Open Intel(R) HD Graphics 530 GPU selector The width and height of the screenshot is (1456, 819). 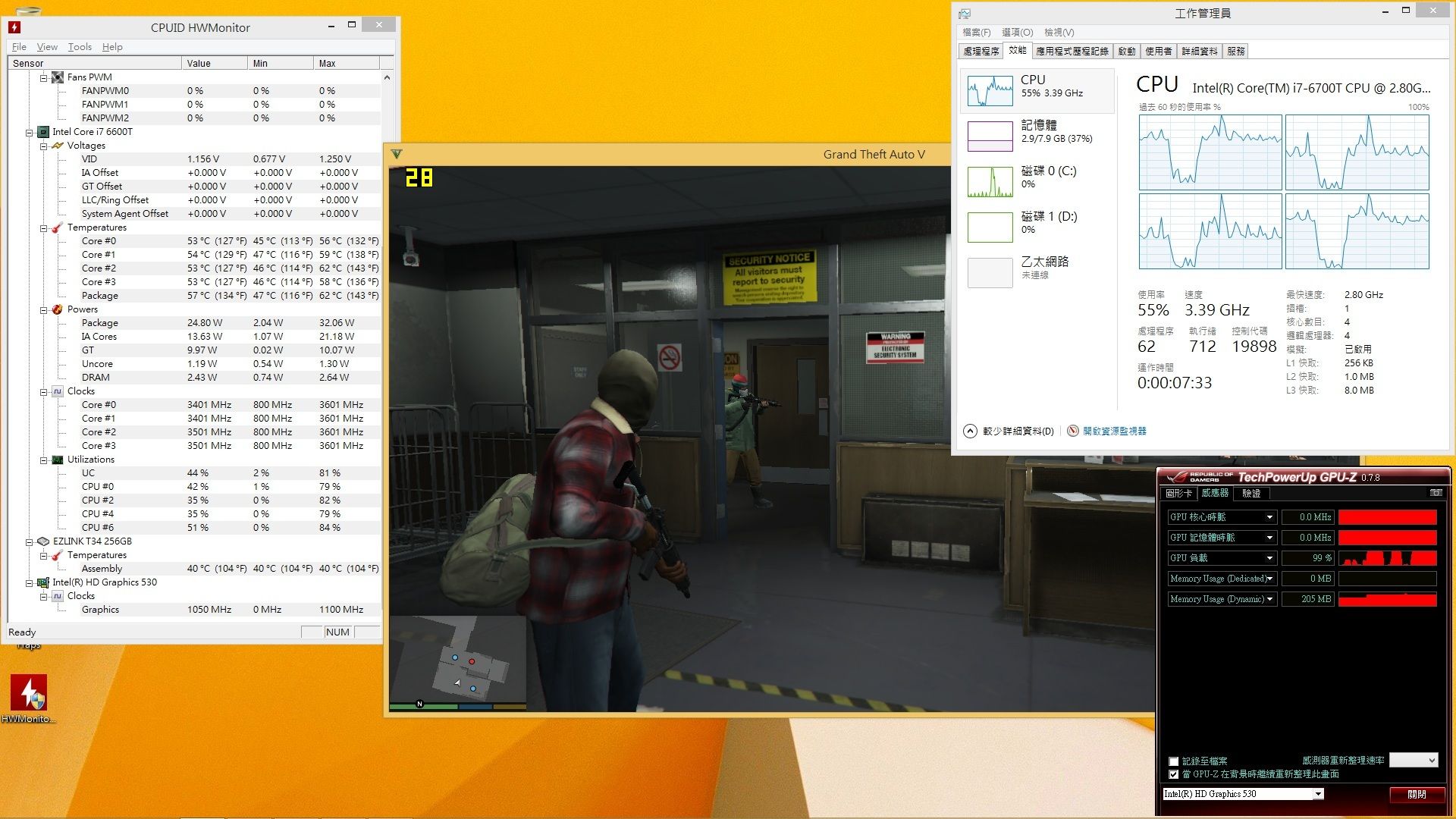(x=1243, y=794)
